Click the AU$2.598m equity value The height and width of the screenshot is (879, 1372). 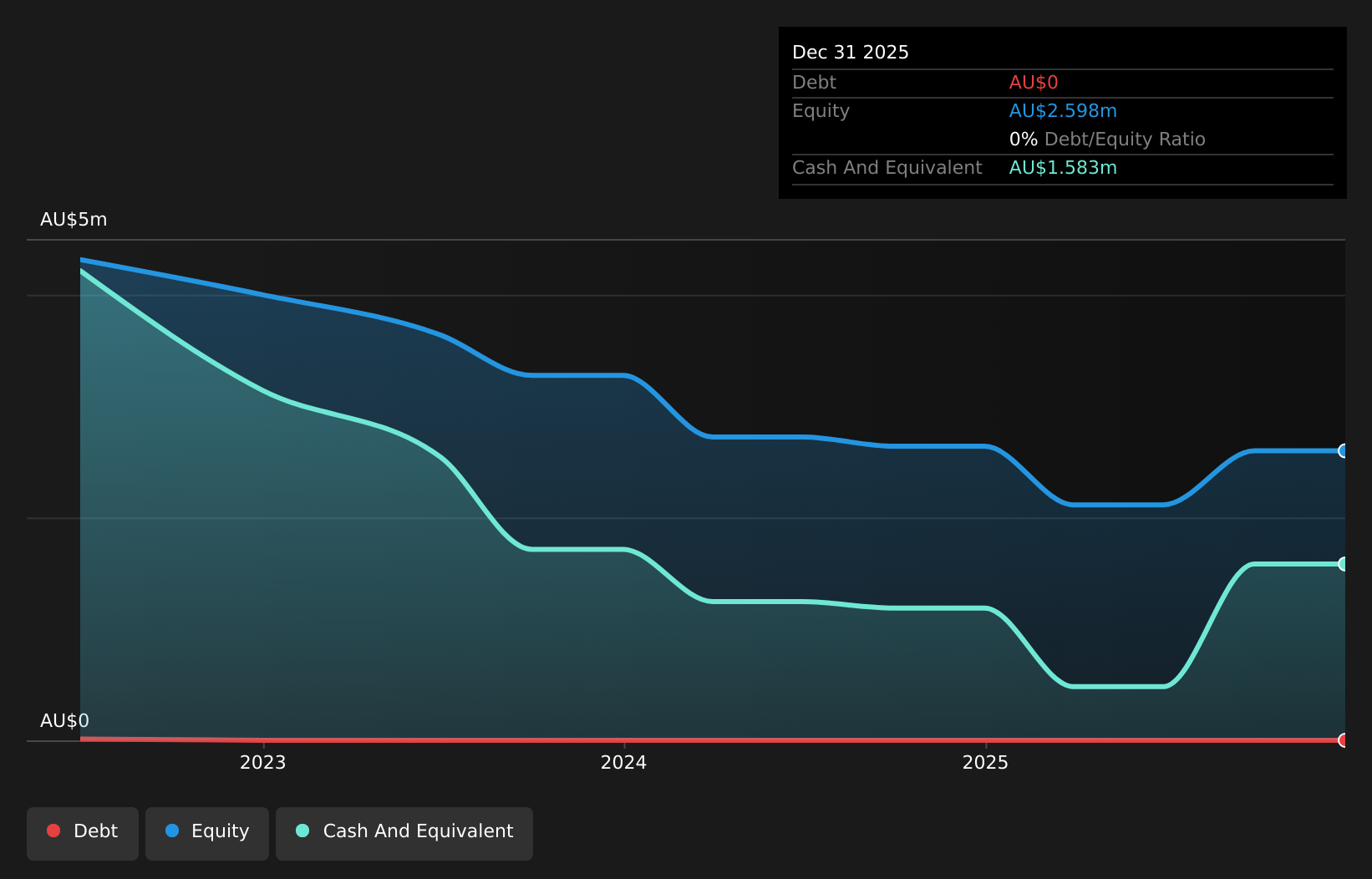point(1063,111)
